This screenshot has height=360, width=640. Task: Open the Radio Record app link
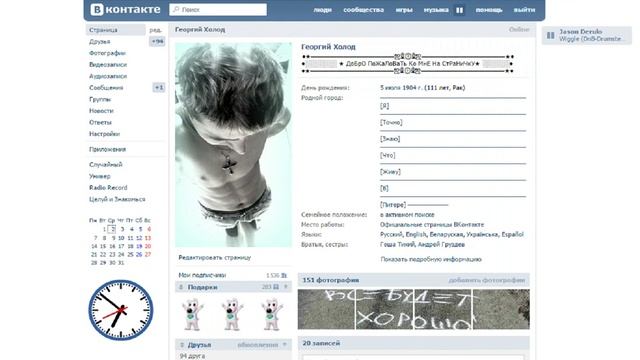pyautogui.click(x=108, y=188)
